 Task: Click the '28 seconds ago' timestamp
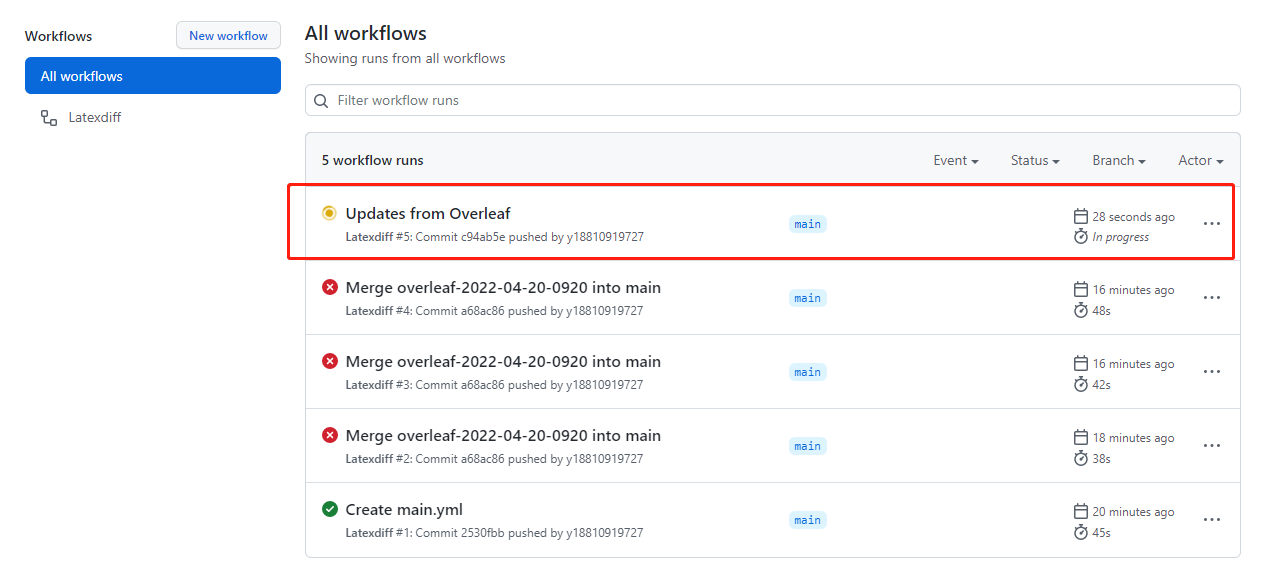(1133, 217)
